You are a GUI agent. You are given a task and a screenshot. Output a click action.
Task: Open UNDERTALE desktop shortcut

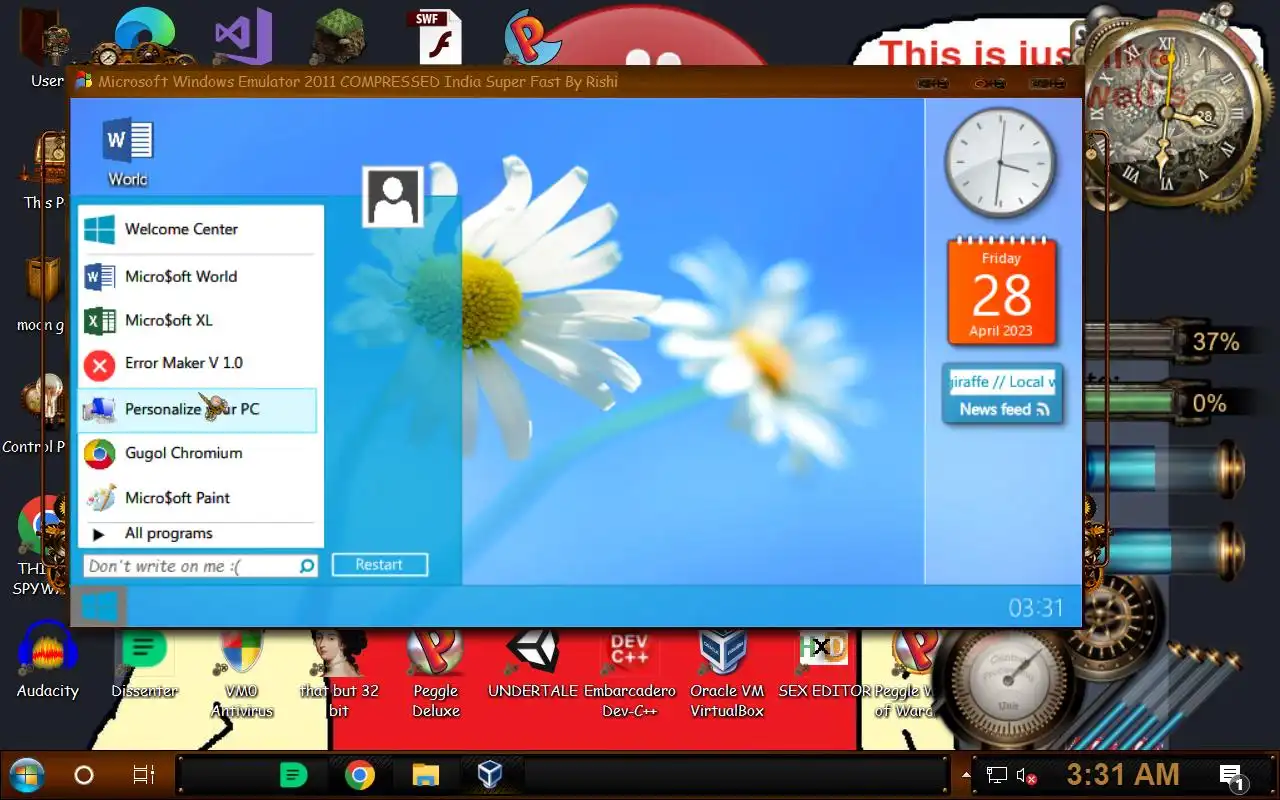point(533,662)
